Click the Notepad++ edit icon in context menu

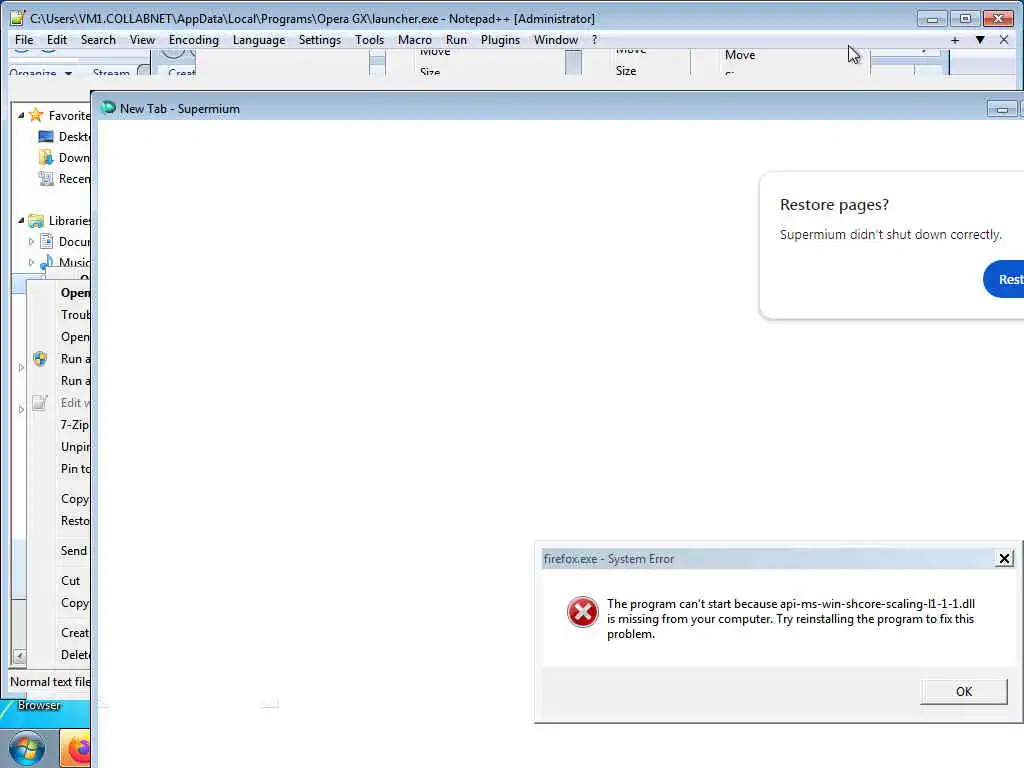40,402
